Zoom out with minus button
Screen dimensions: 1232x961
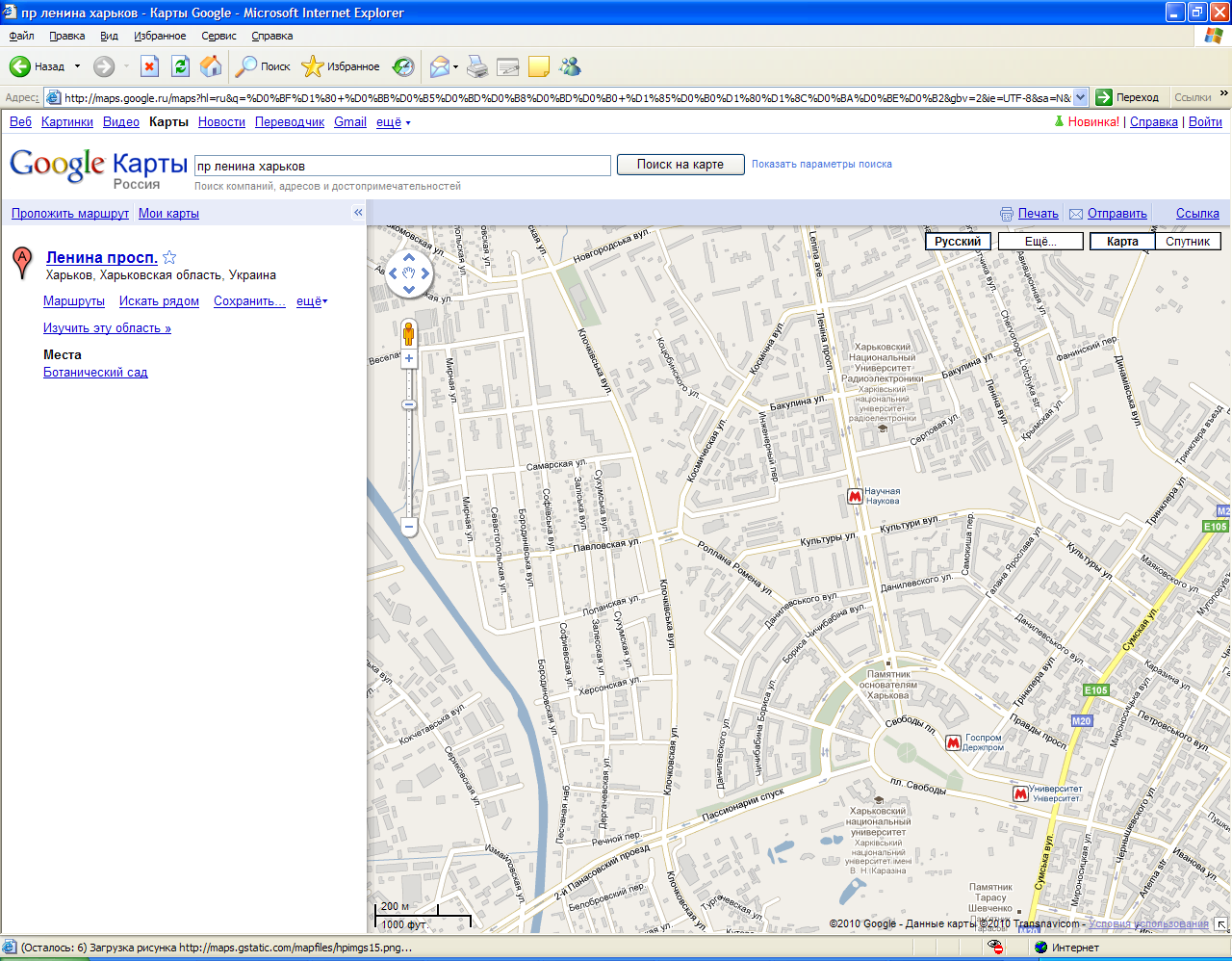click(409, 528)
